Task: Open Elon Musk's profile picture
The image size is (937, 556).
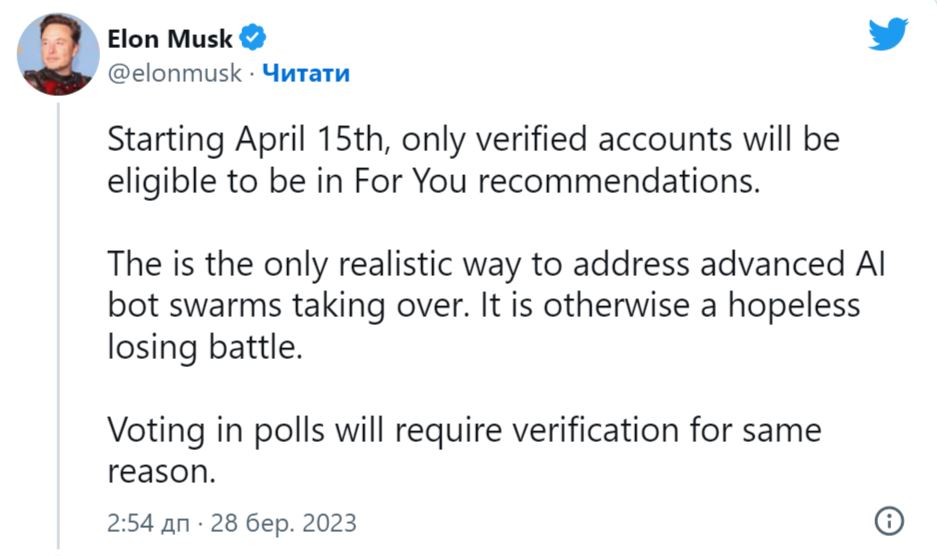Action: point(58,54)
